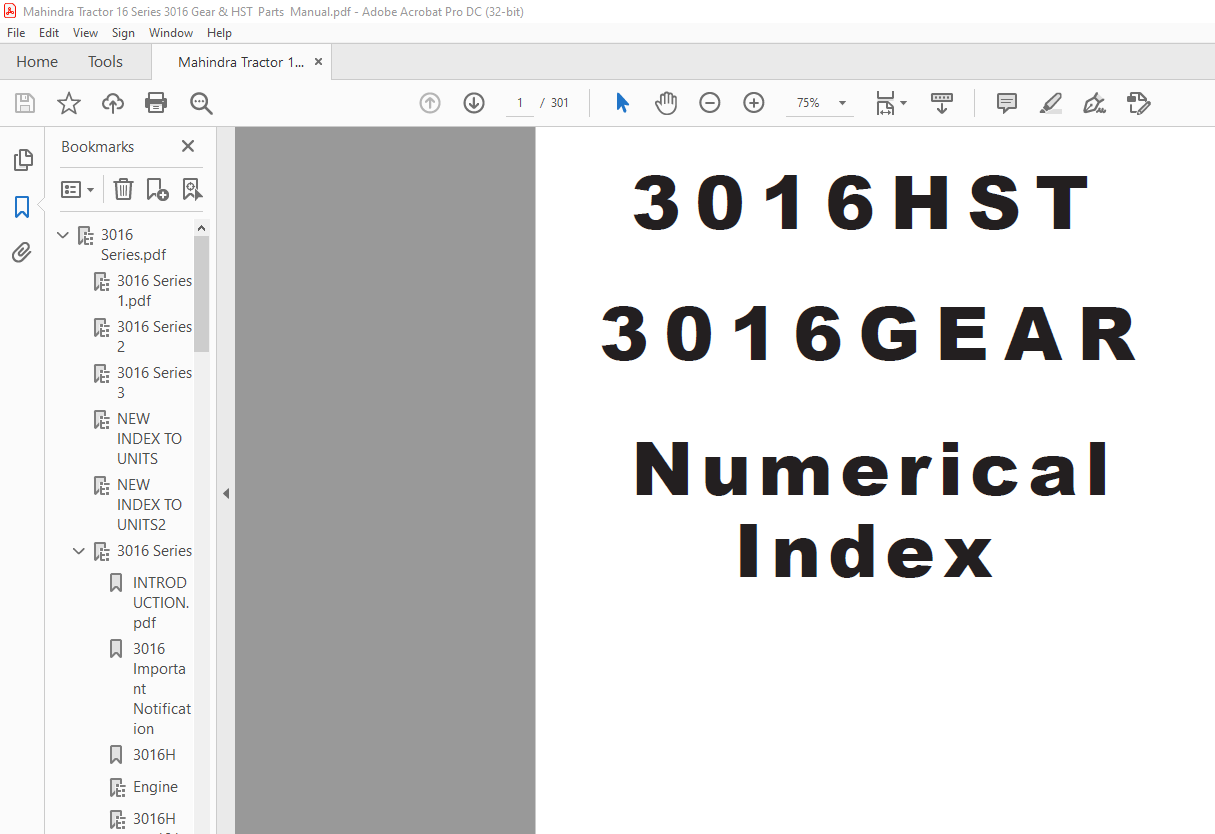
Task: Choose the highlight text tool
Action: click(x=1050, y=103)
